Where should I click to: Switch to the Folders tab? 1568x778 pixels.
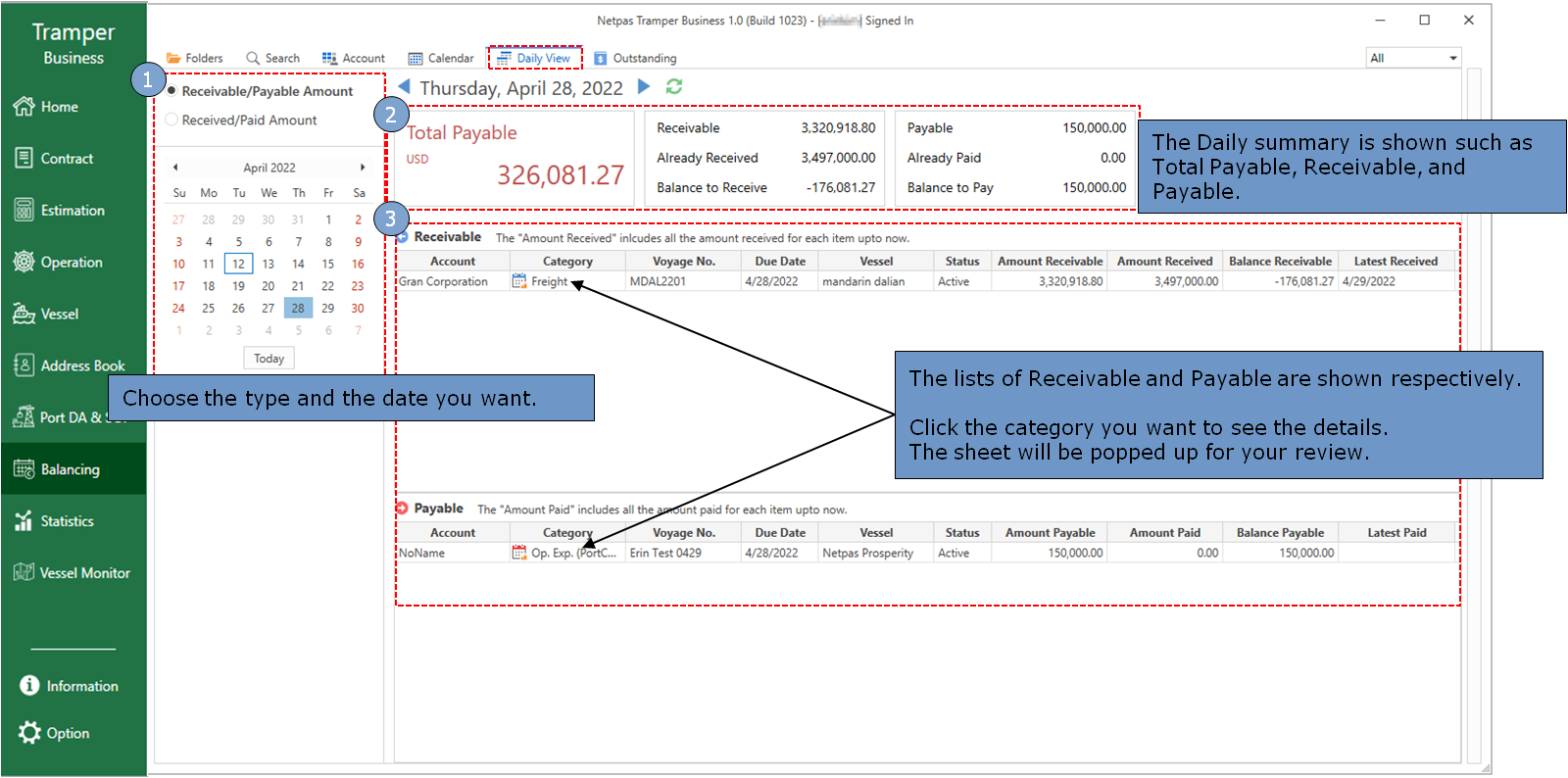195,59
